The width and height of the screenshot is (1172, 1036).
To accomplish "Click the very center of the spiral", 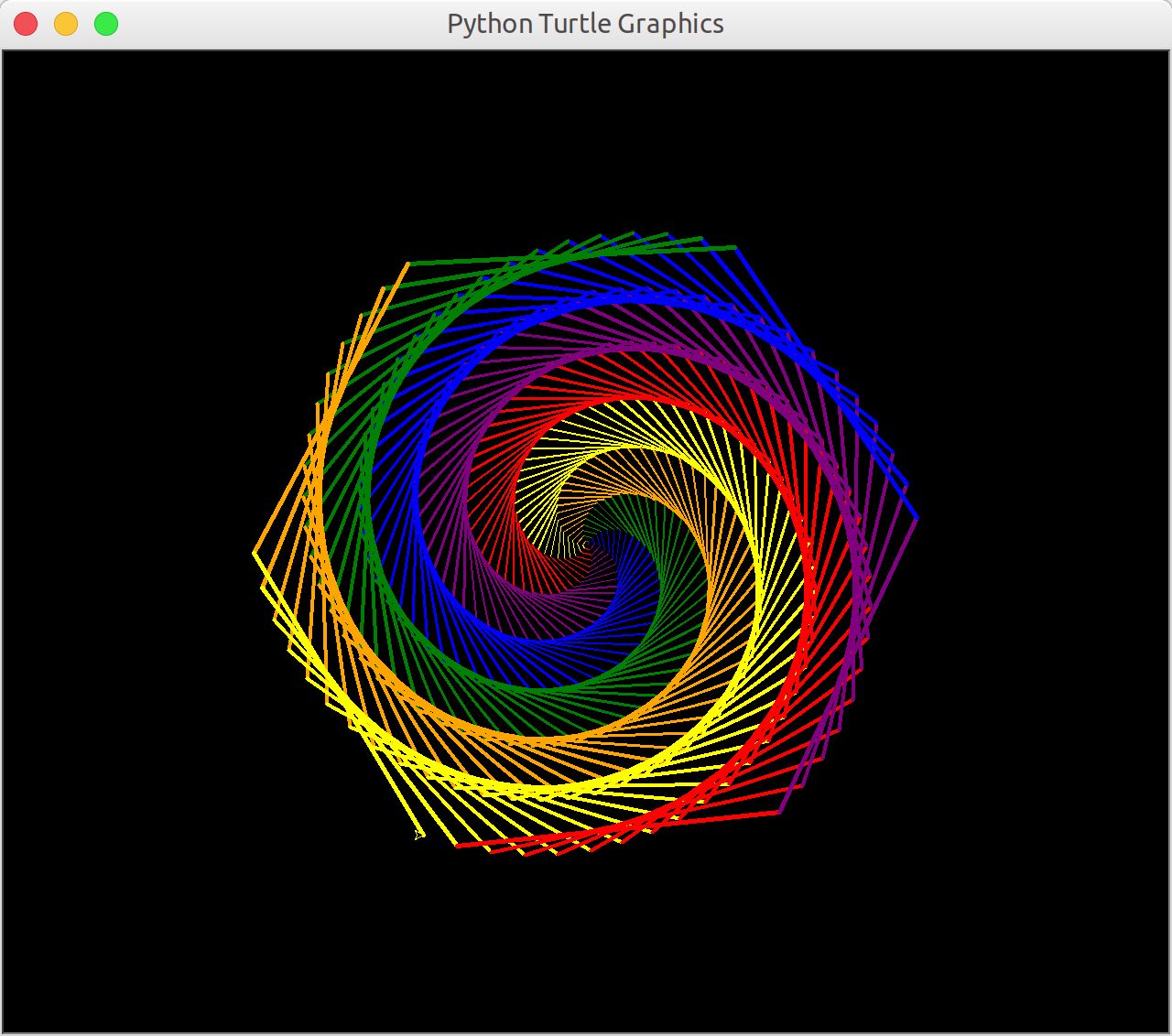I will (587, 545).
